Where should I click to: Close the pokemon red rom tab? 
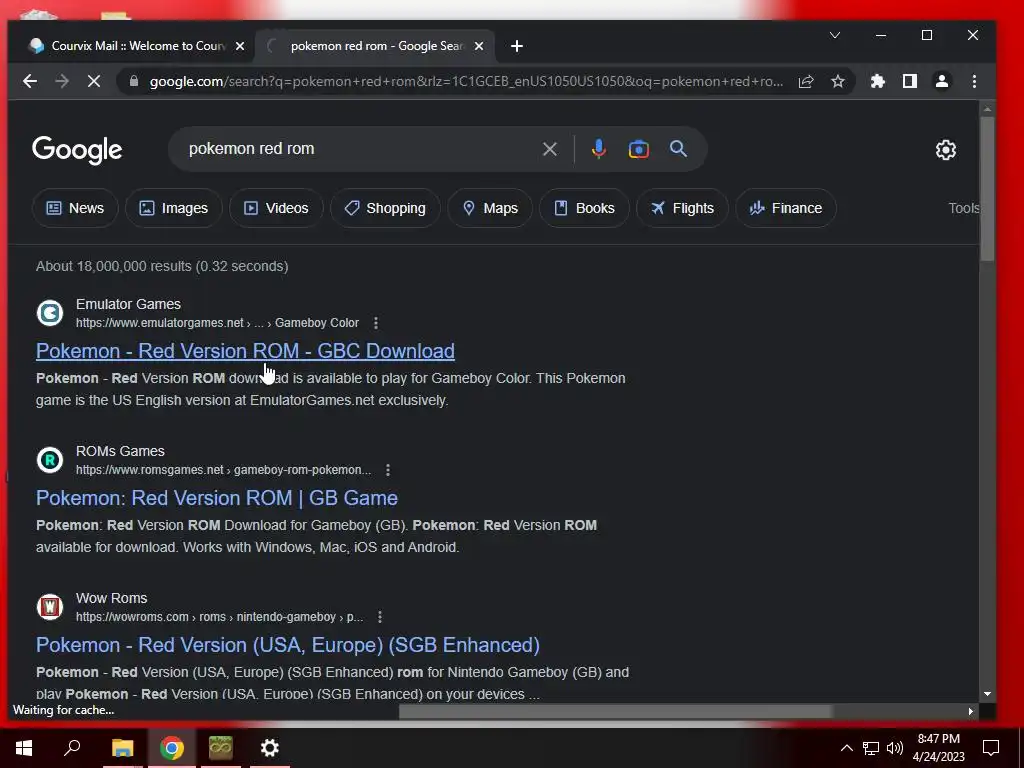pos(479,46)
